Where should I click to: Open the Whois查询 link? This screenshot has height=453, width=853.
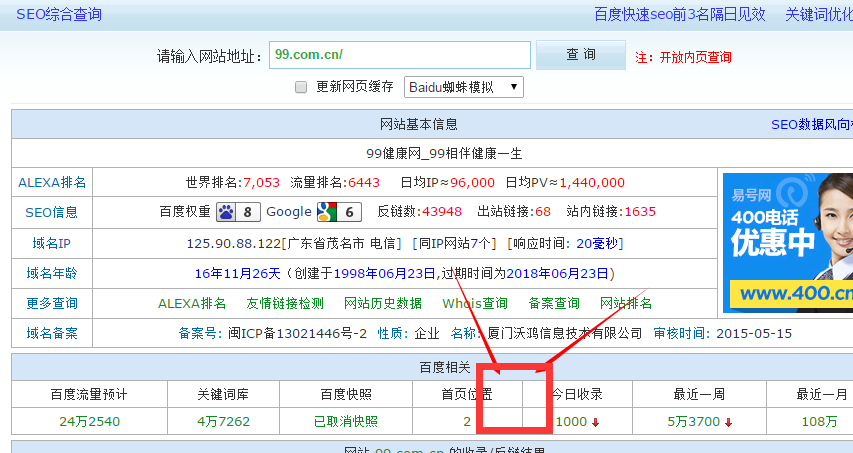(x=475, y=303)
